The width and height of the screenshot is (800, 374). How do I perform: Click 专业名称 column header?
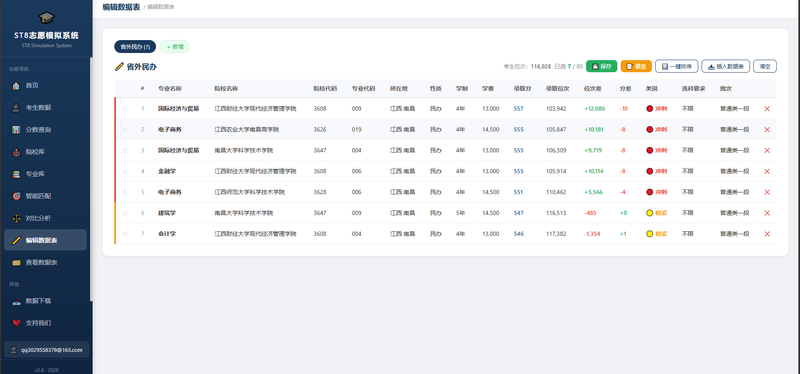point(169,89)
